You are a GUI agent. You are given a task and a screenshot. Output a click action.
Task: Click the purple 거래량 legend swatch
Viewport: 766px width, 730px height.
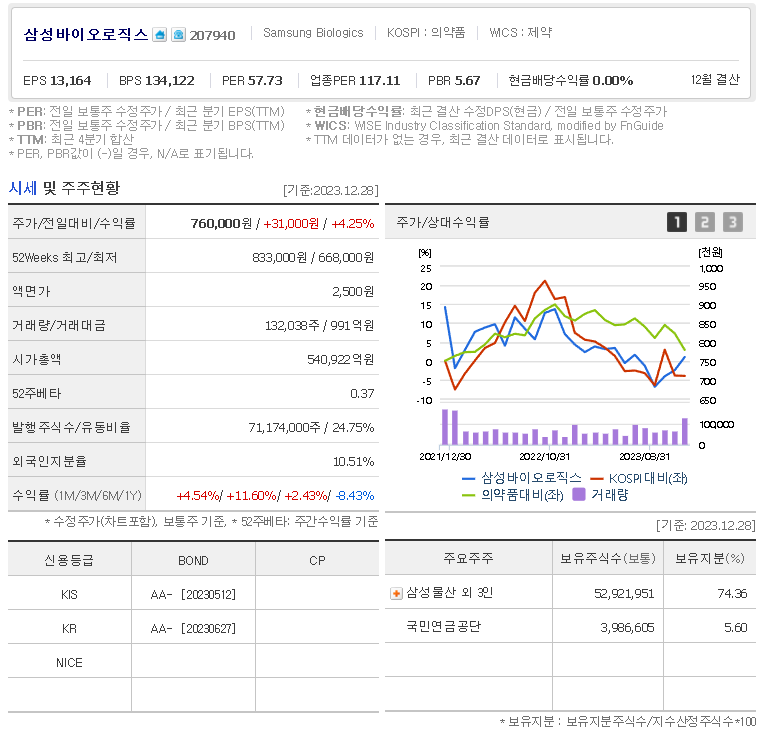pos(578,494)
